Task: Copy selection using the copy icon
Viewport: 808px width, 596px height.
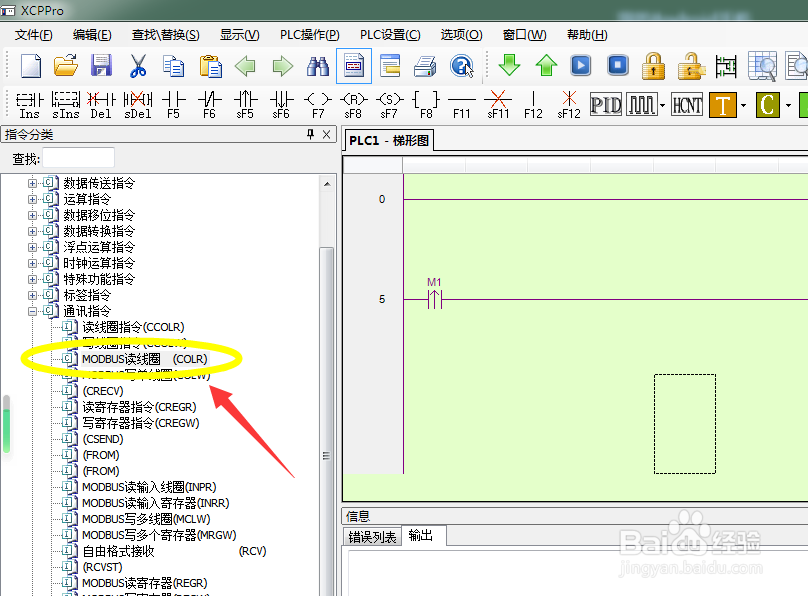Action: (x=174, y=66)
